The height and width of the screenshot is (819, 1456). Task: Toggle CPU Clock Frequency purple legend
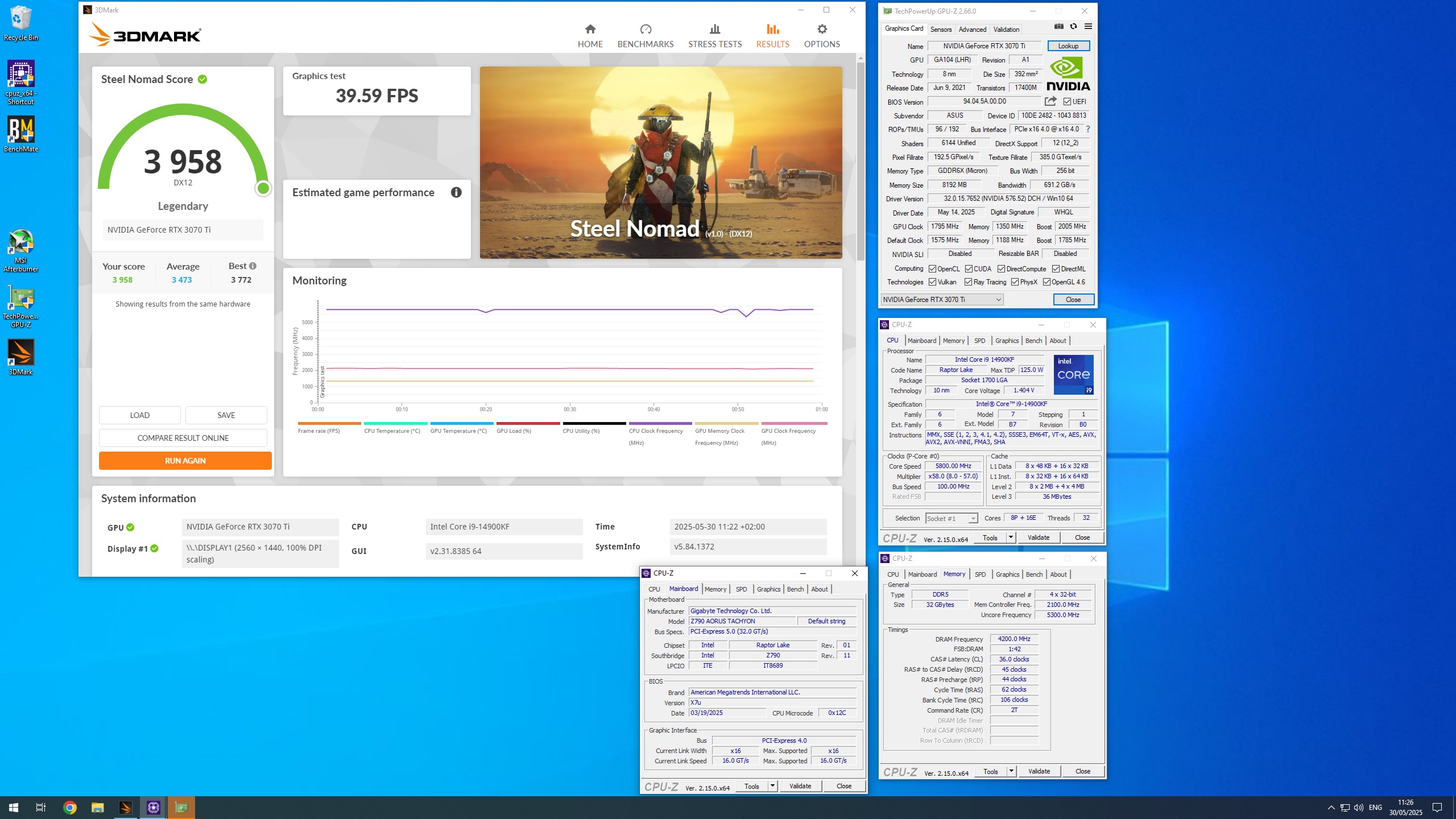tap(660, 433)
